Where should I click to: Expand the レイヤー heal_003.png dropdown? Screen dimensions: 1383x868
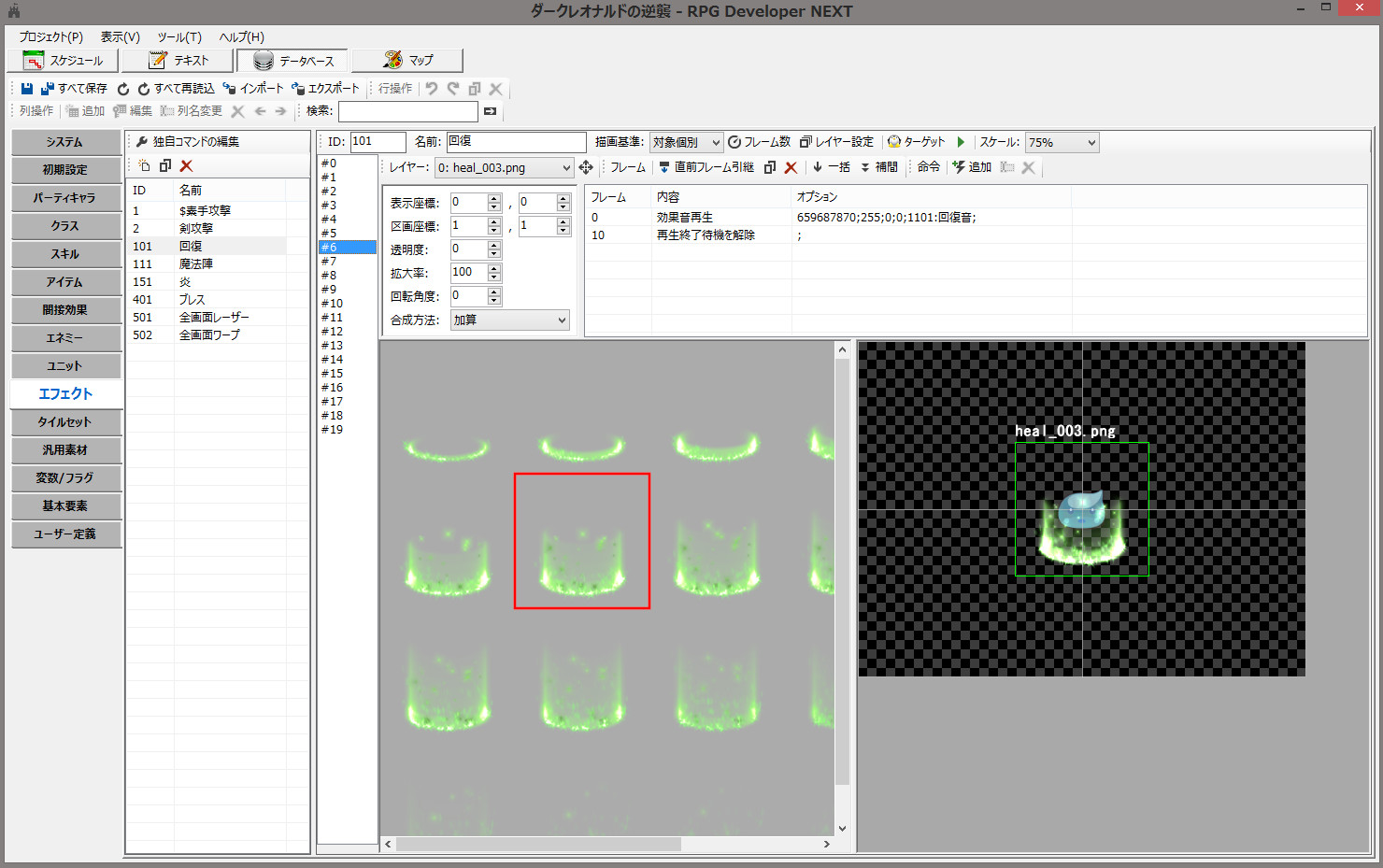(x=565, y=168)
